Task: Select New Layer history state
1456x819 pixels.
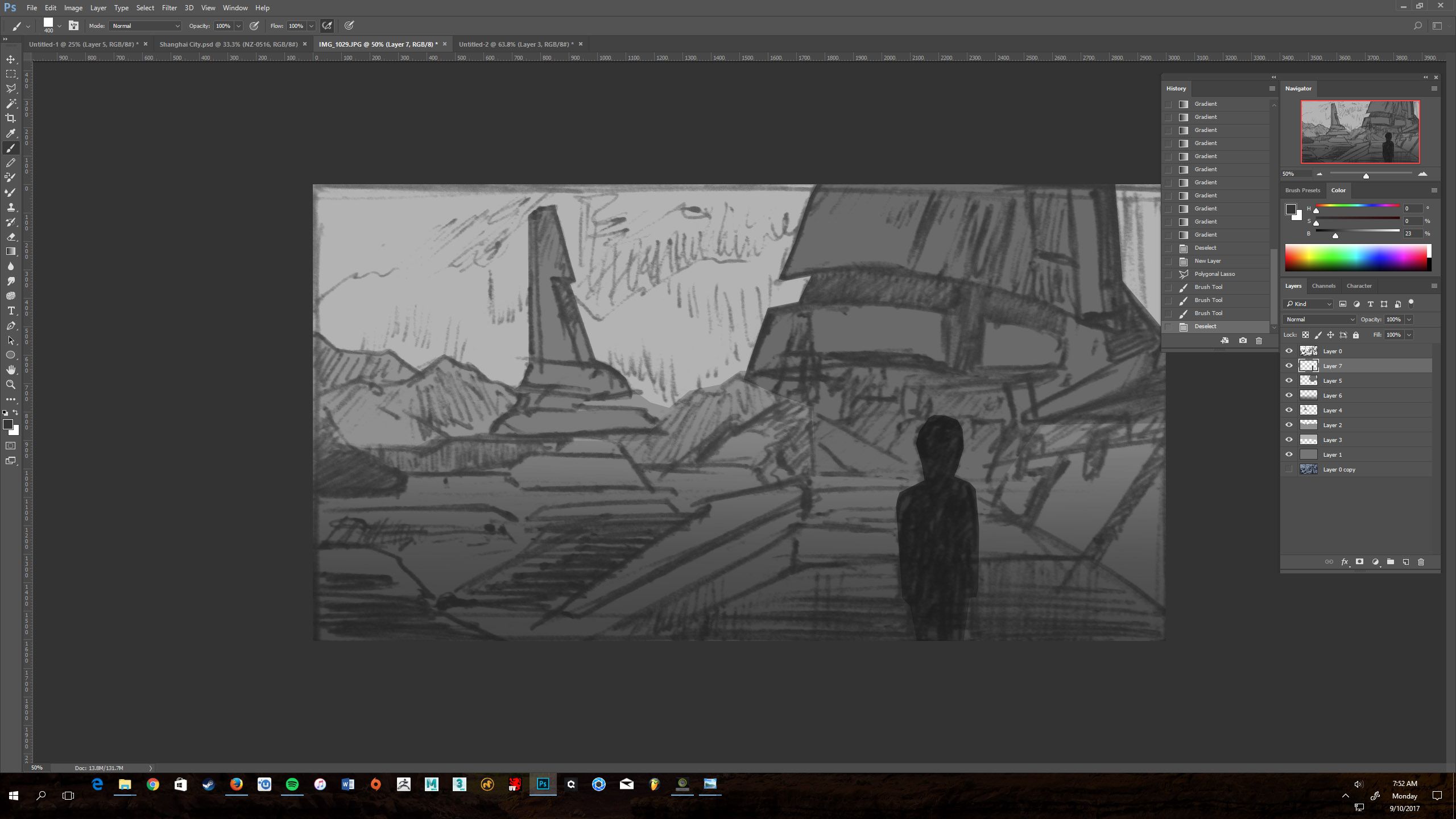Action: 1214,261
